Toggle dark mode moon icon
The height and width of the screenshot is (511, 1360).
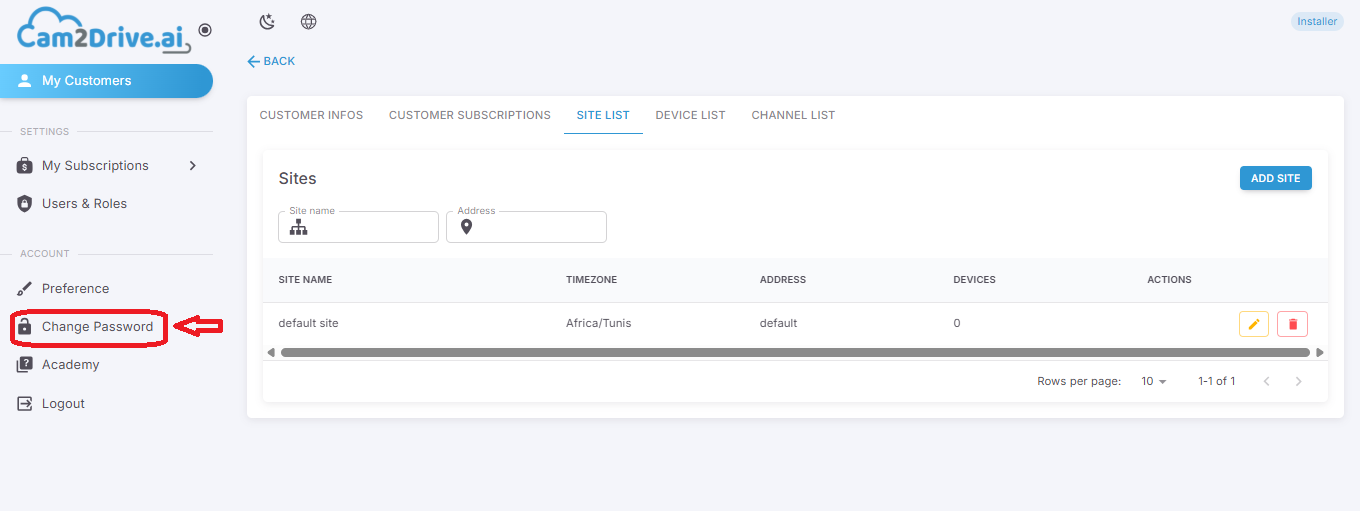point(267,22)
